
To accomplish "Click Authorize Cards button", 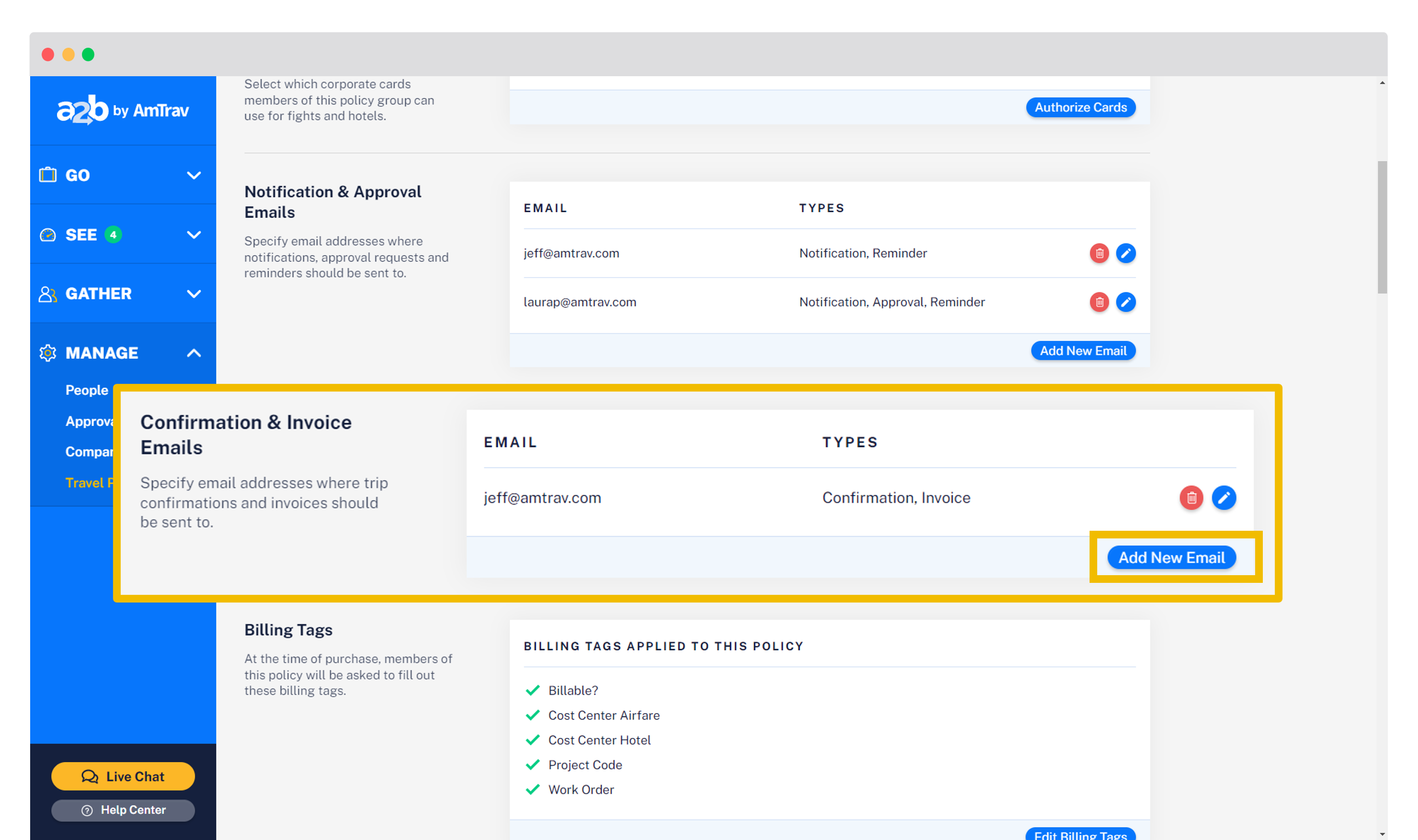I will point(1080,107).
